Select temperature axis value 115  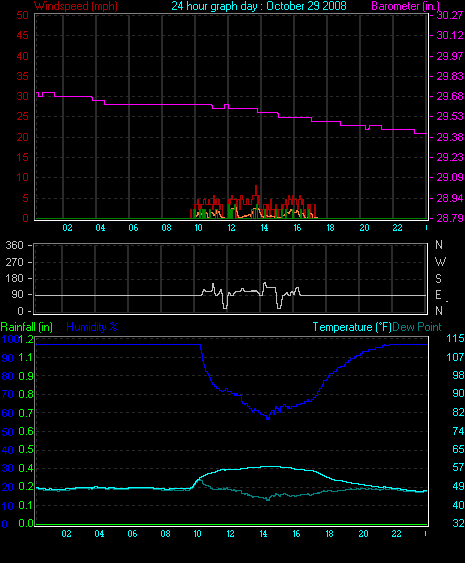tap(455, 338)
